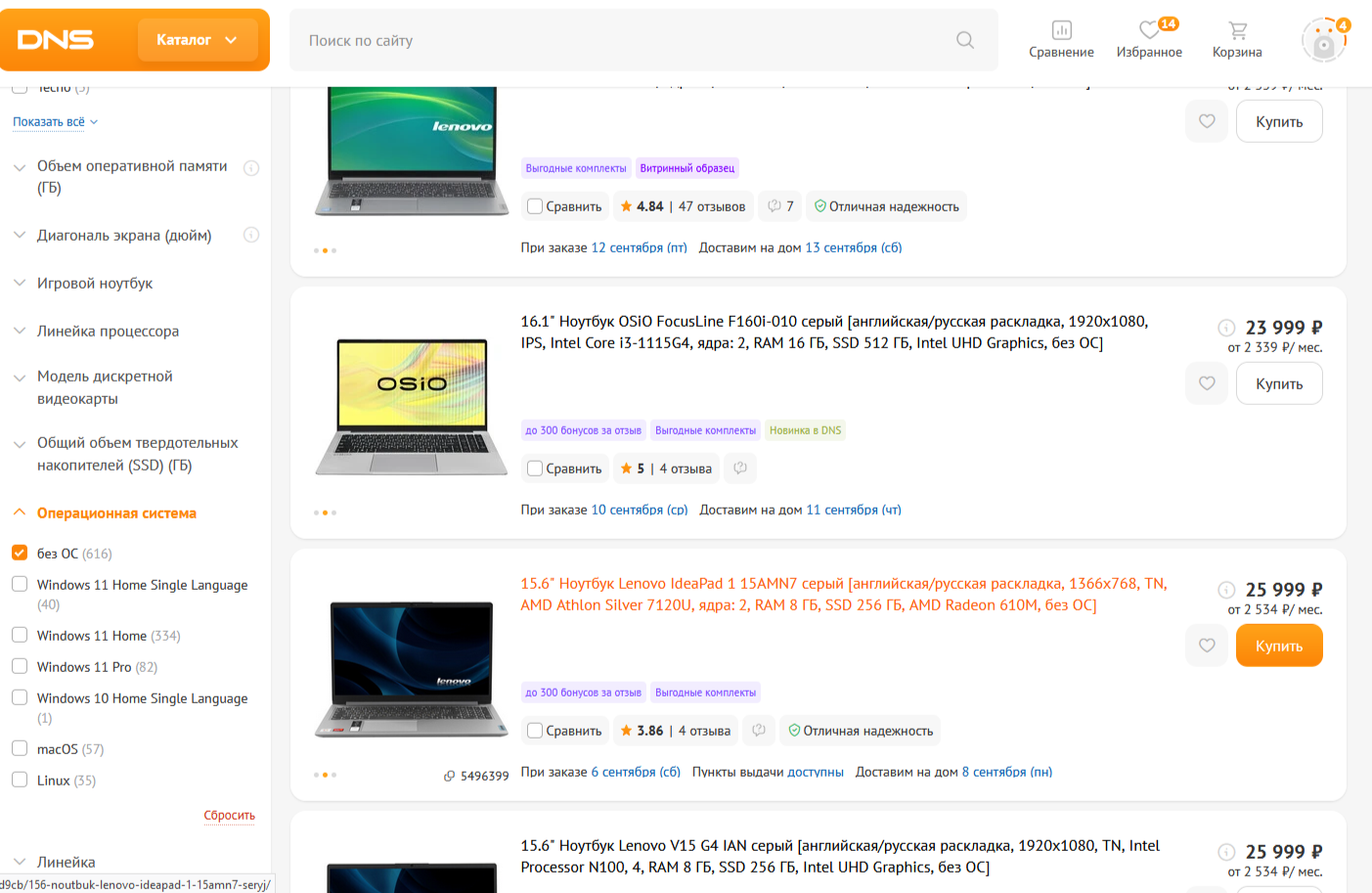Open the Сравнение comparison icon
This screenshot has width=1372, height=893.
click(1061, 39)
